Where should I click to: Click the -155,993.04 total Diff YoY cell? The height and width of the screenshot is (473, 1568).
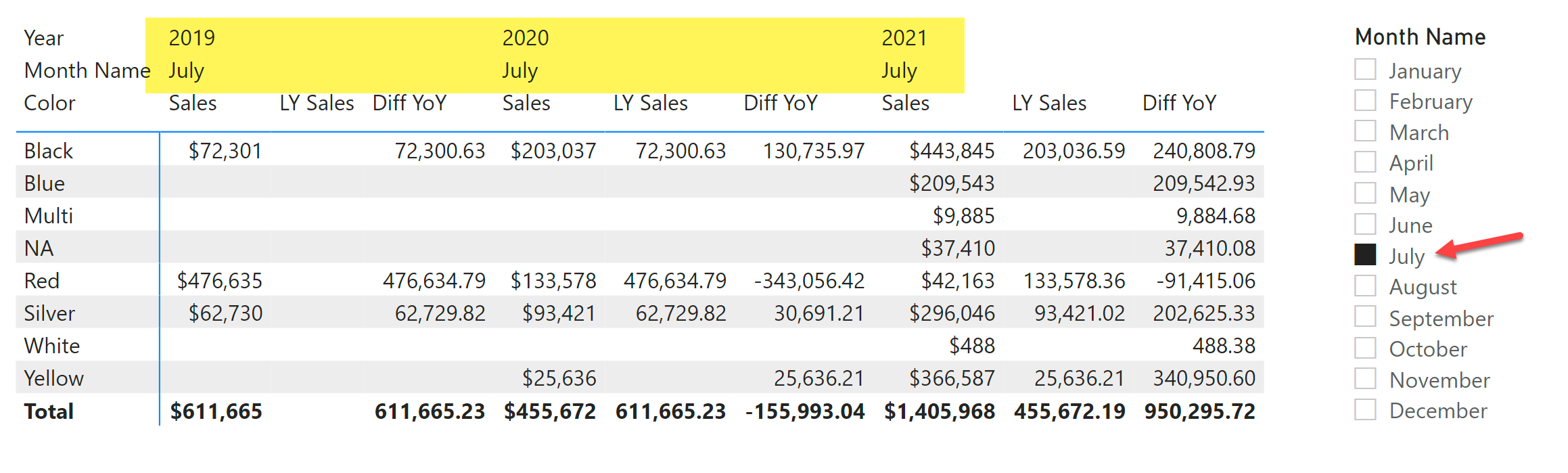[x=805, y=411]
